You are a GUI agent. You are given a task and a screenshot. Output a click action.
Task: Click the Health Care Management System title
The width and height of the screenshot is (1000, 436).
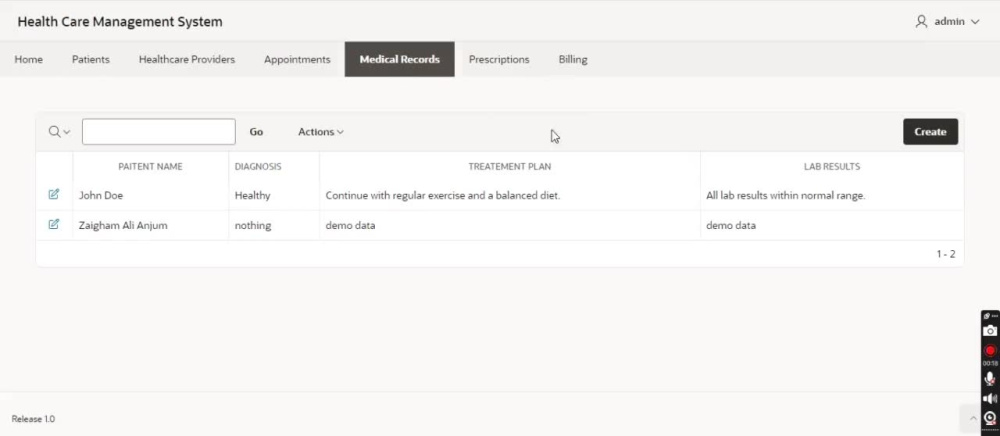(120, 22)
